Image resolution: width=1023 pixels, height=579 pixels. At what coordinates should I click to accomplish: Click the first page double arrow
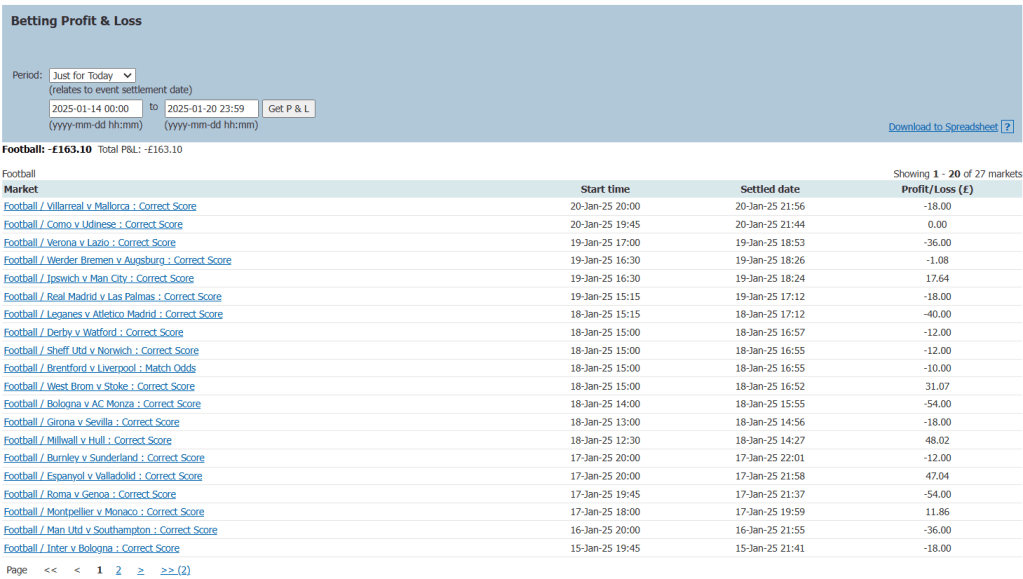(x=50, y=570)
